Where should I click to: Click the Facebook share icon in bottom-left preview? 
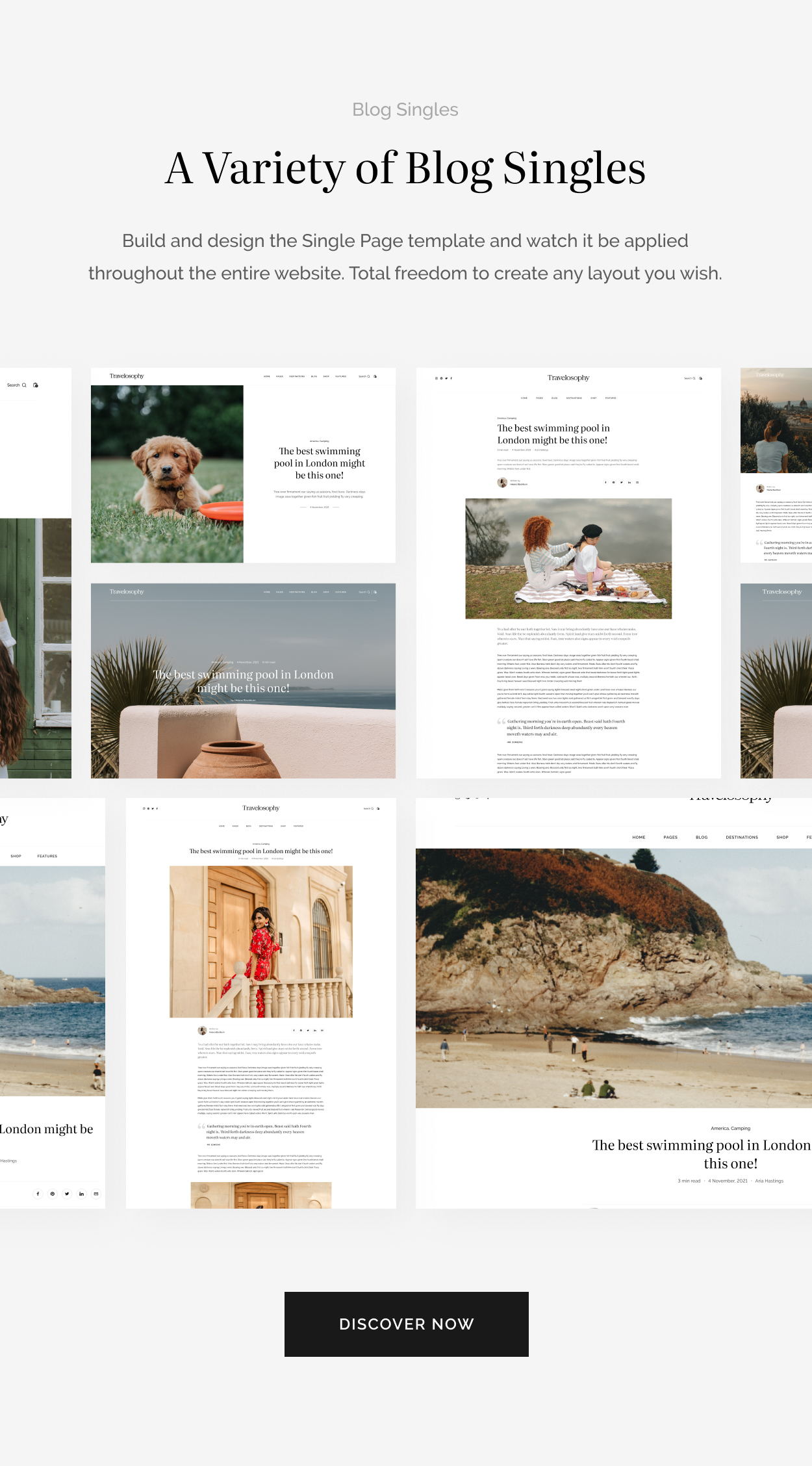(38, 1194)
